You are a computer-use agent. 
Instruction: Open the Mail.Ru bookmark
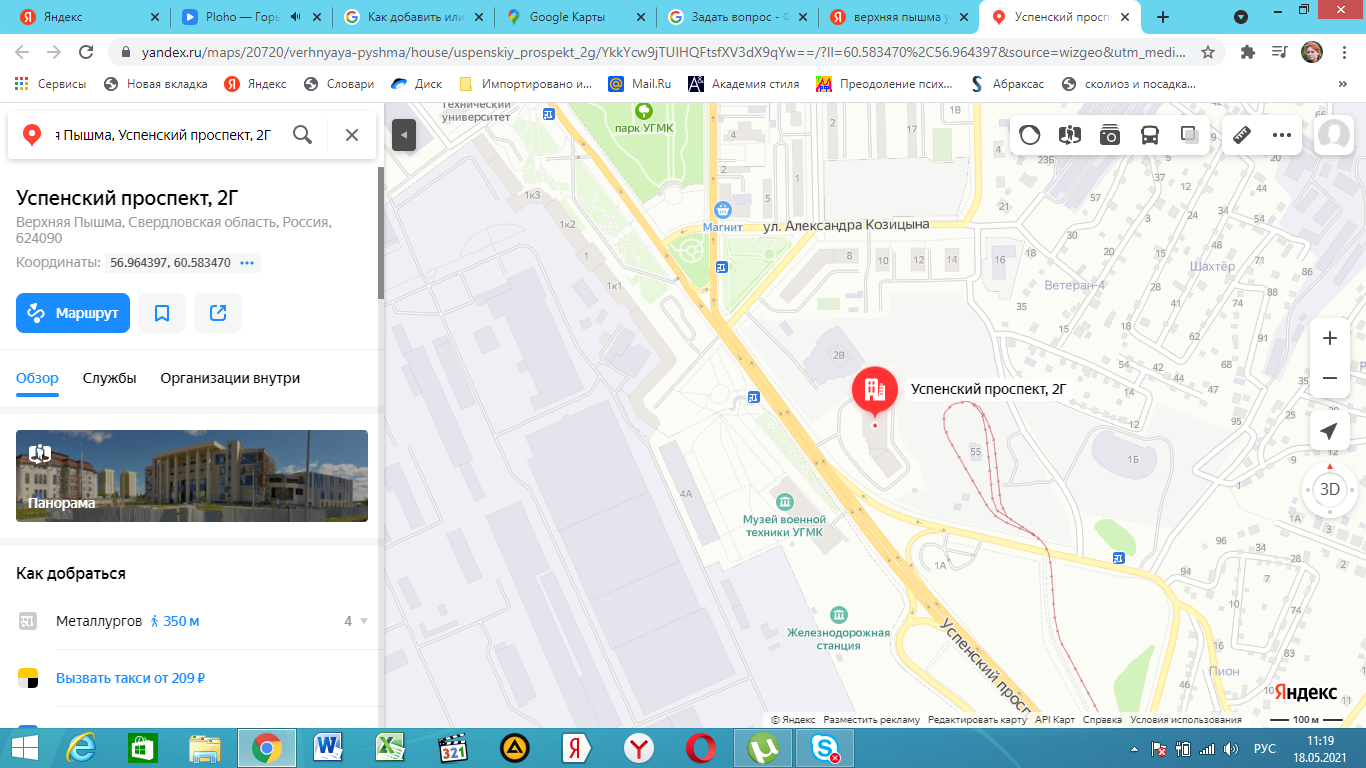point(640,84)
